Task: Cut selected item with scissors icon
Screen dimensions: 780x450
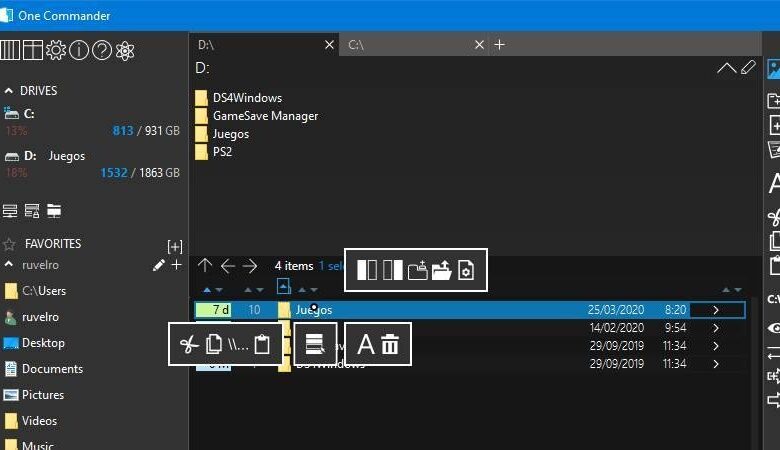Action: coord(189,344)
